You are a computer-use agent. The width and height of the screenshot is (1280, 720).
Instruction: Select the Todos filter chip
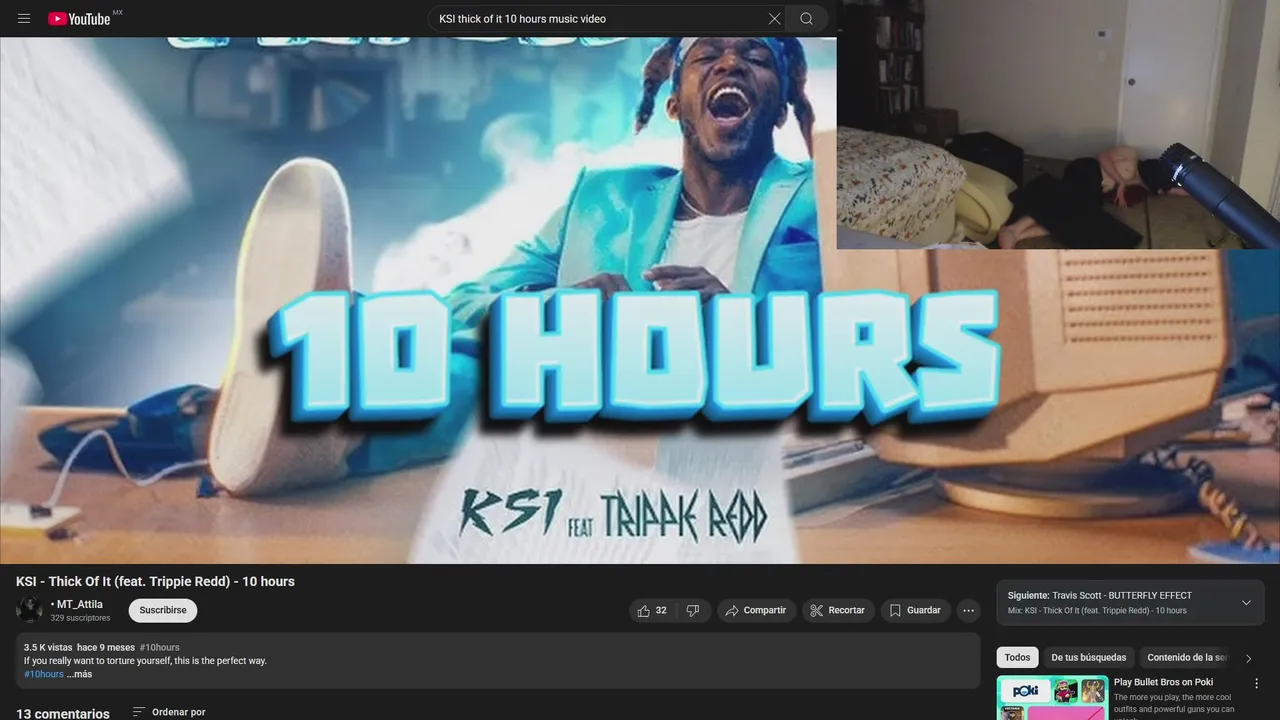[x=1017, y=657]
